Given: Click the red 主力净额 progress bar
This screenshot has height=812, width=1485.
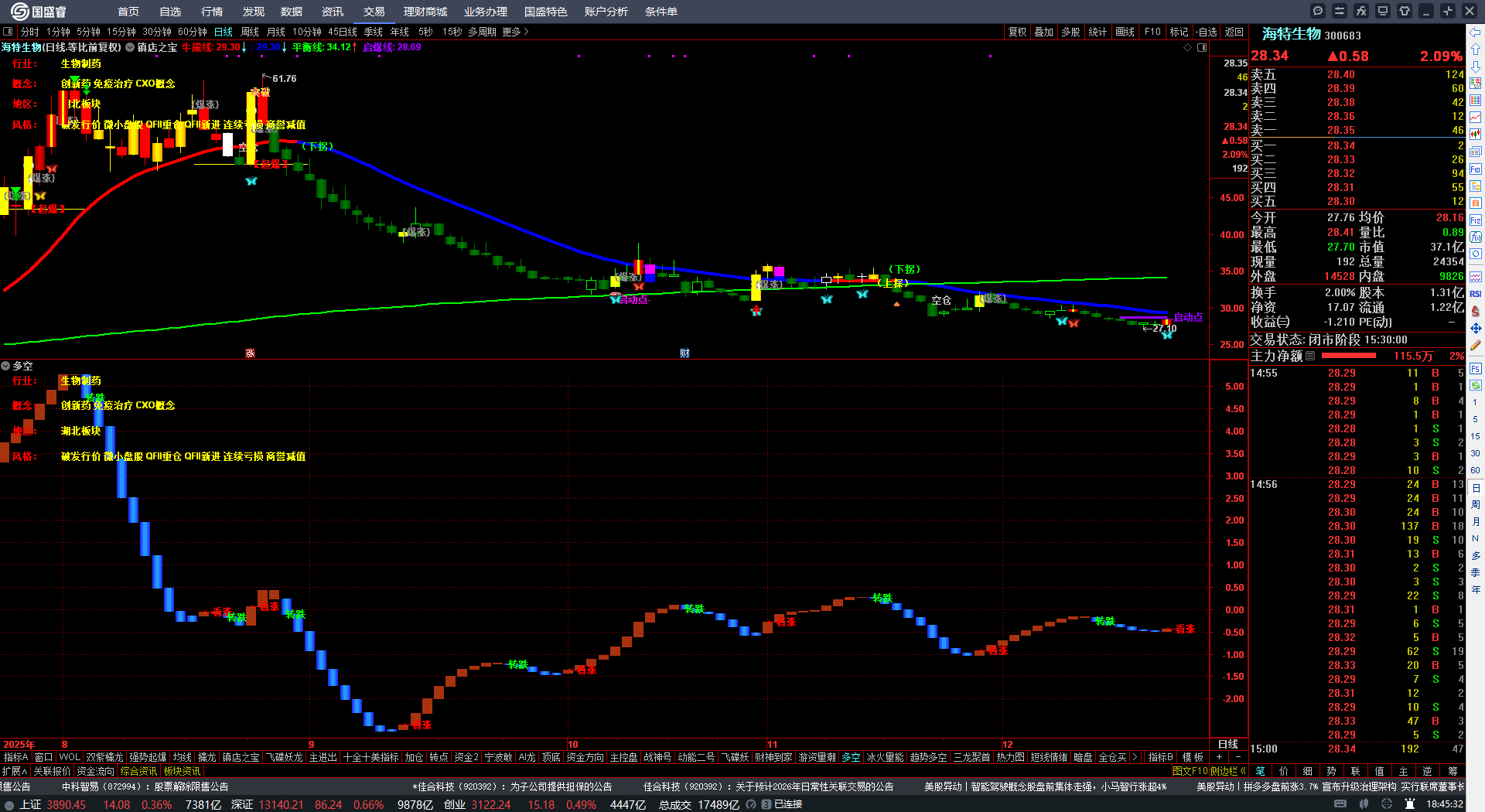Looking at the screenshot, I should pos(1349,356).
